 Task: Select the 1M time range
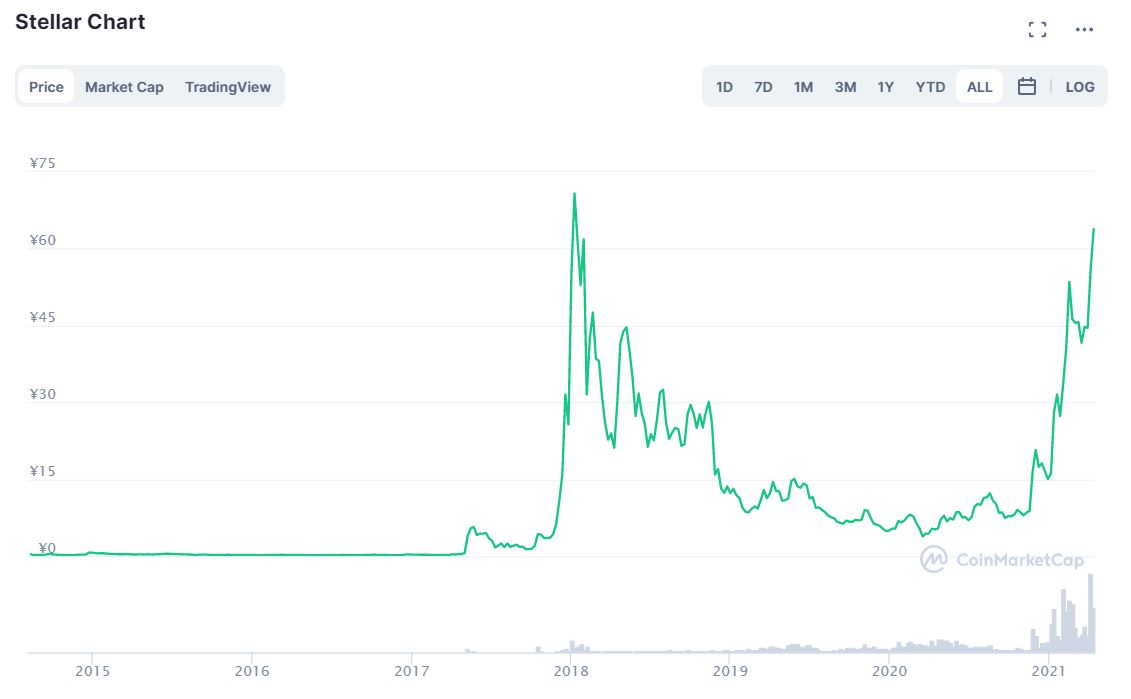[x=804, y=87]
